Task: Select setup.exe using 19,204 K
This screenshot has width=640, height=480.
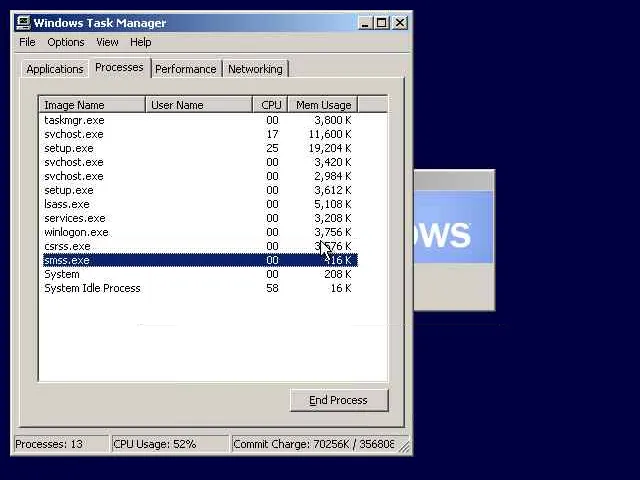Action: tap(200, 148)
